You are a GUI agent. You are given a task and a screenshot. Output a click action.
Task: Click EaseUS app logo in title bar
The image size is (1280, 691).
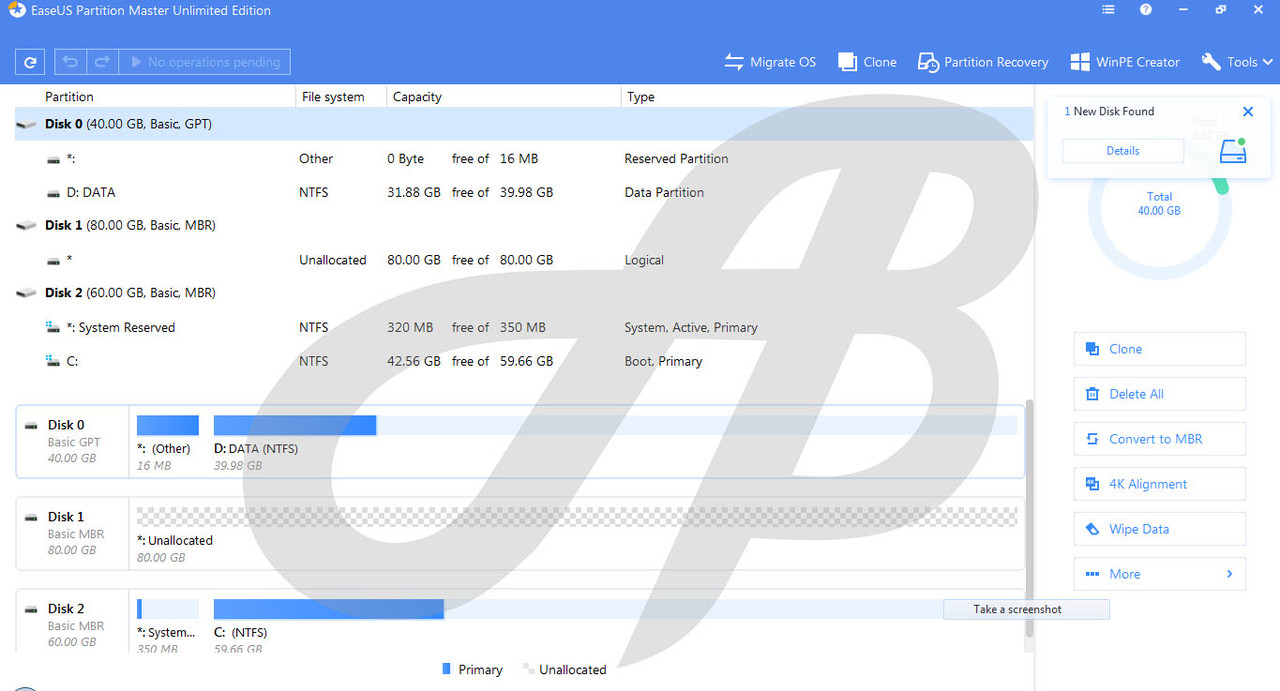(16, 10)
